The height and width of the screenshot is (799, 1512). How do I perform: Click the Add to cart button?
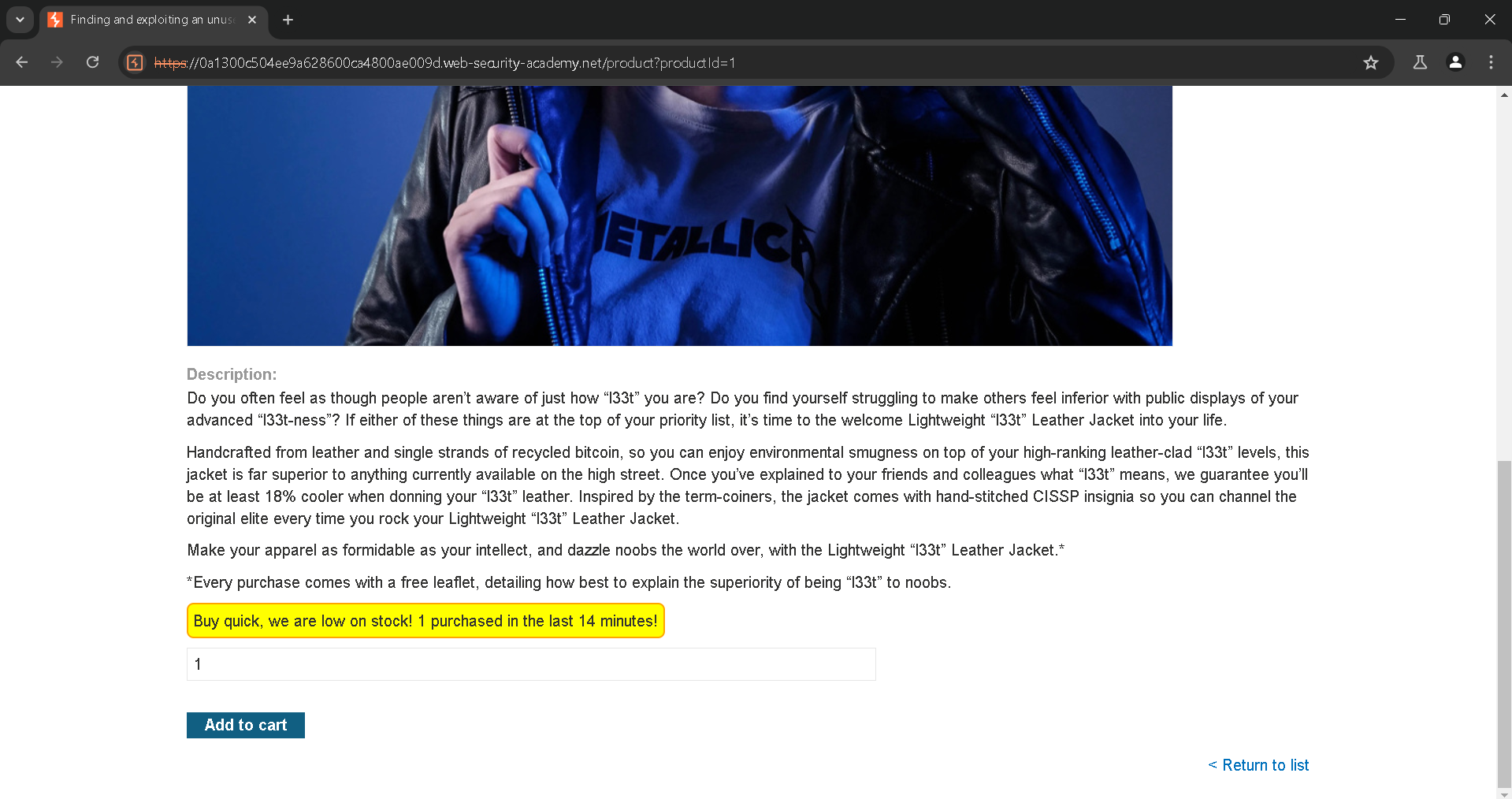pyautogui.click(x=246, y=725)
